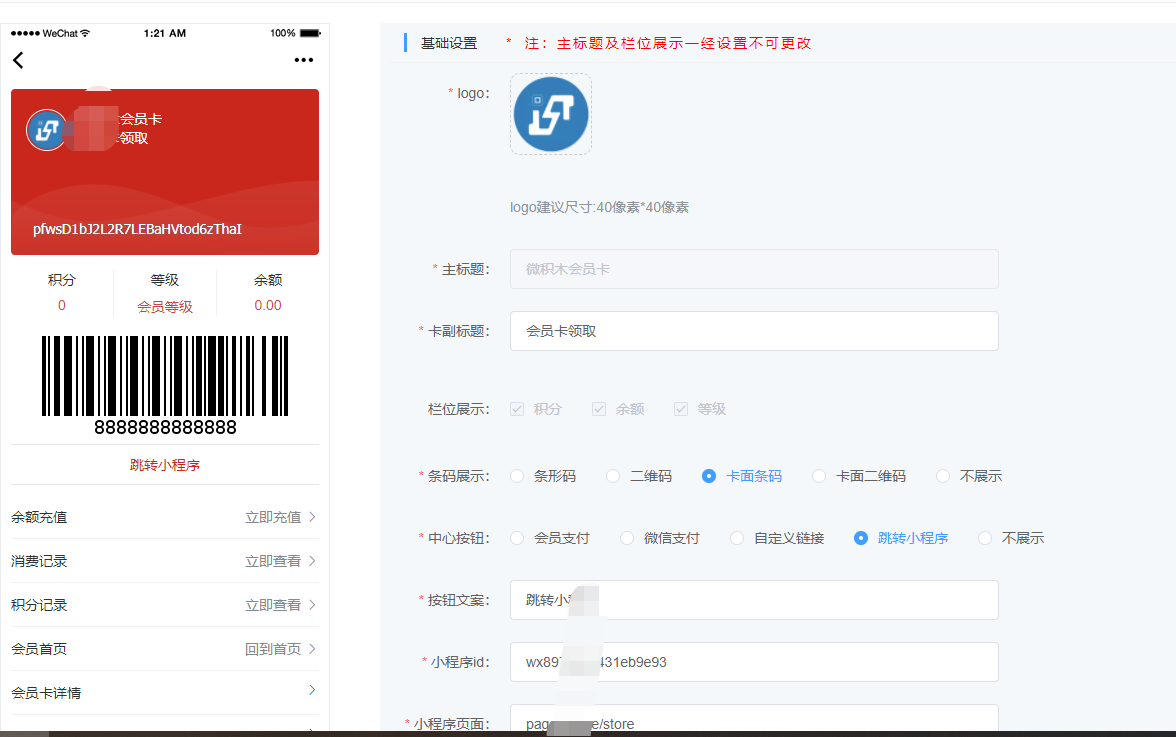Tap the 积分 value 0 in preview
Viewport: 1176px width, 737px height.
pos(62,306)
